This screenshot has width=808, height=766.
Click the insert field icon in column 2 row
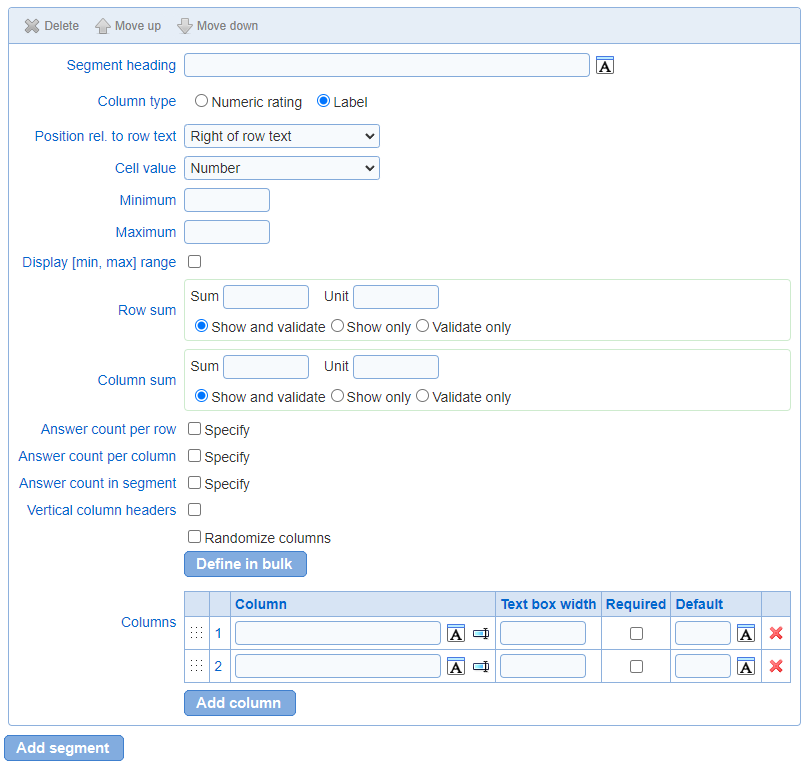[481, 667]
